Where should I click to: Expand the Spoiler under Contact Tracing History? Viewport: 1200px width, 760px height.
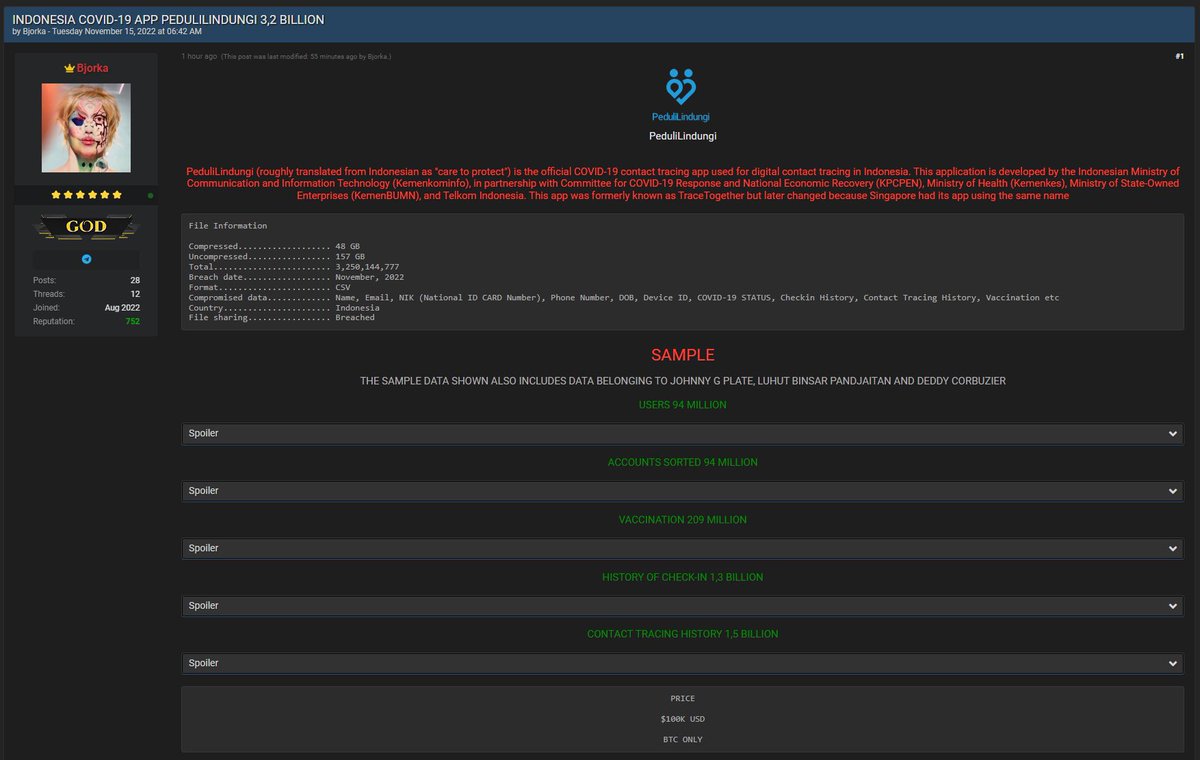682,663
